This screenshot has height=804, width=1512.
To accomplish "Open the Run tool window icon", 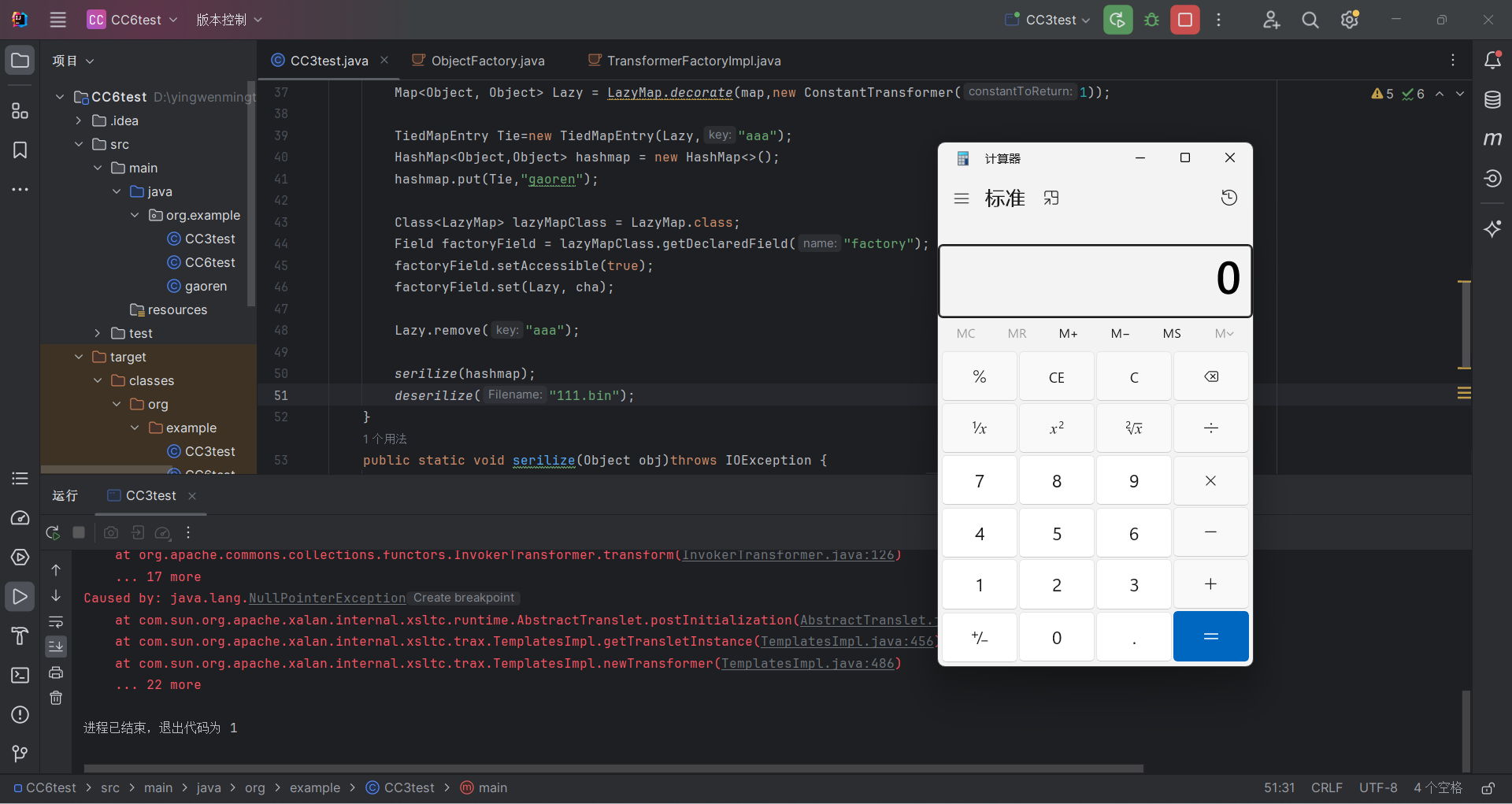I will 20,597.
